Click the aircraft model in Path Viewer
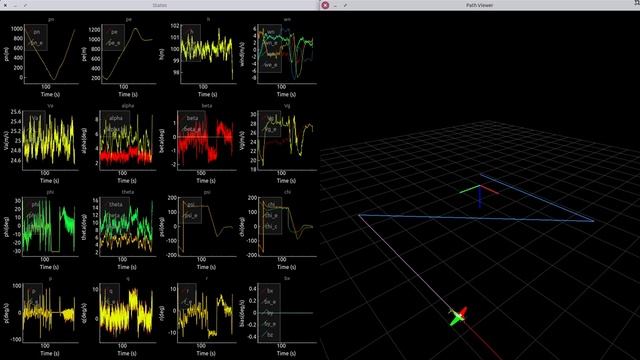This screenshot has height=360, width=640. pos(458,317)
